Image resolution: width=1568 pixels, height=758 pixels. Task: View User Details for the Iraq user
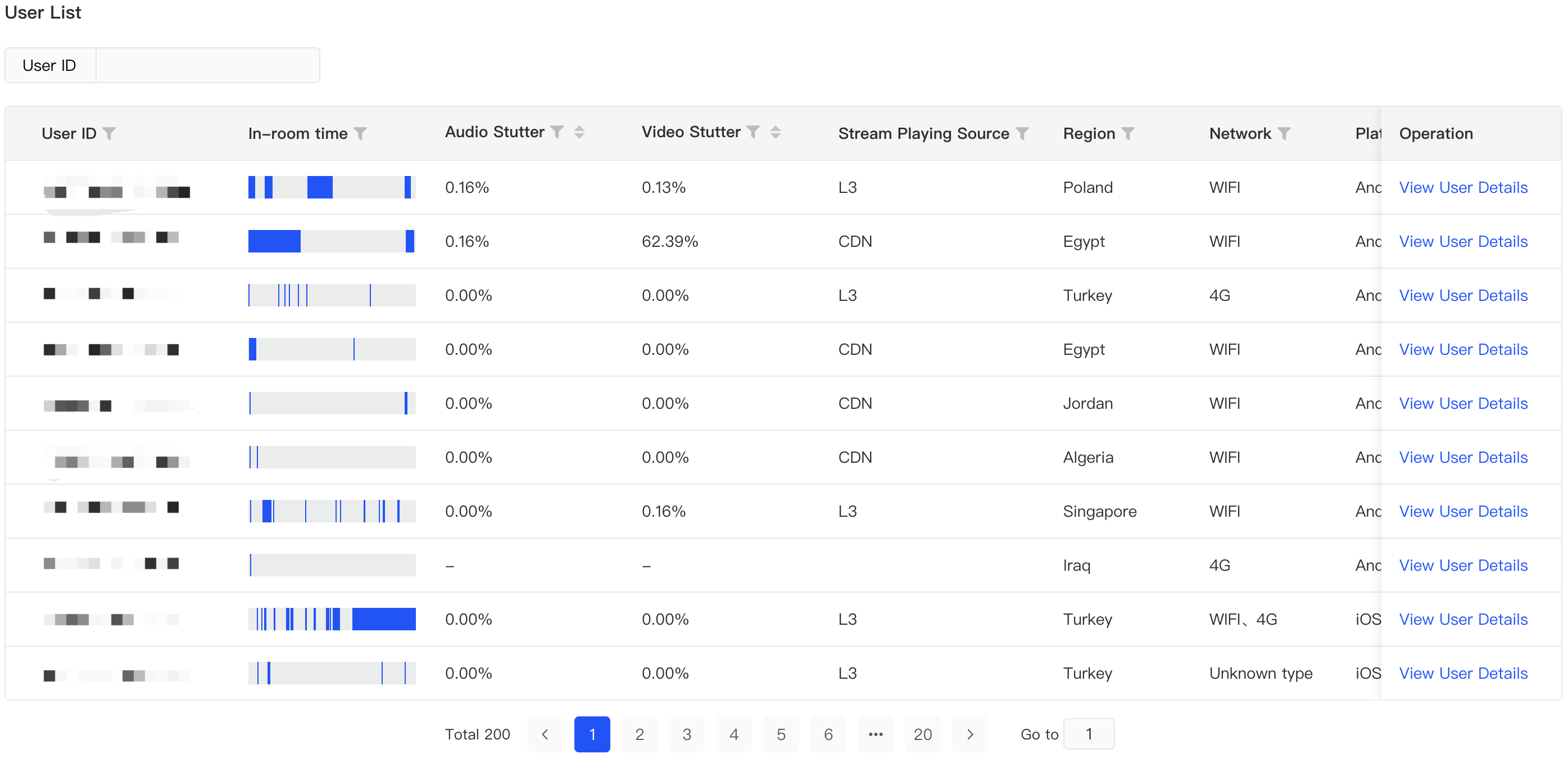(1463, 566)
